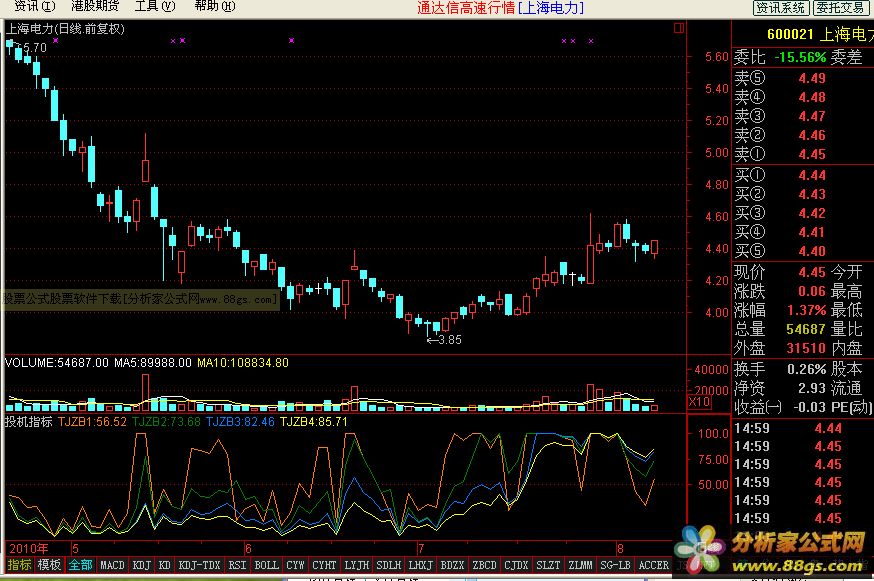
Task: Click the 买④ price 4.41
Action: tap(812, 232)
